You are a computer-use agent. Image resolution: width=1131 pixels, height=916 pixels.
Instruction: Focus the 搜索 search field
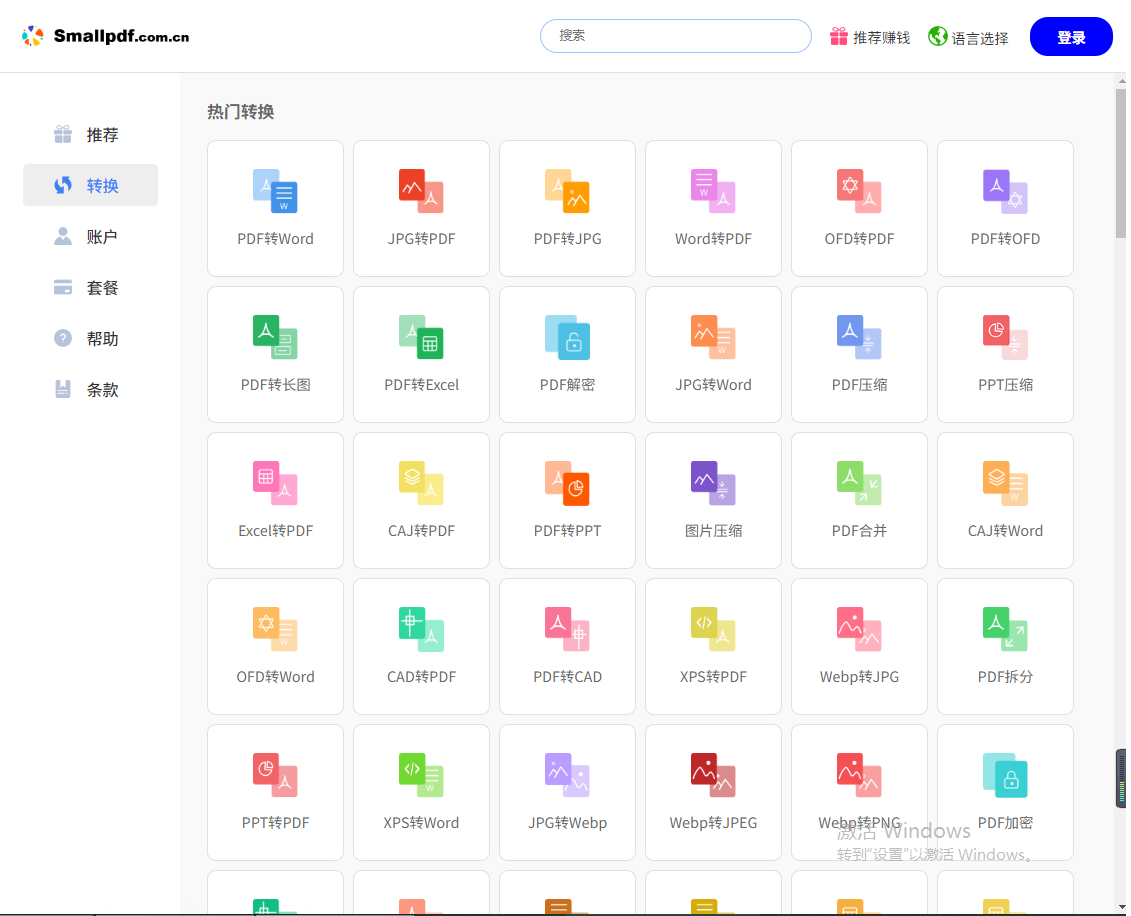click(x=675, y=36)
